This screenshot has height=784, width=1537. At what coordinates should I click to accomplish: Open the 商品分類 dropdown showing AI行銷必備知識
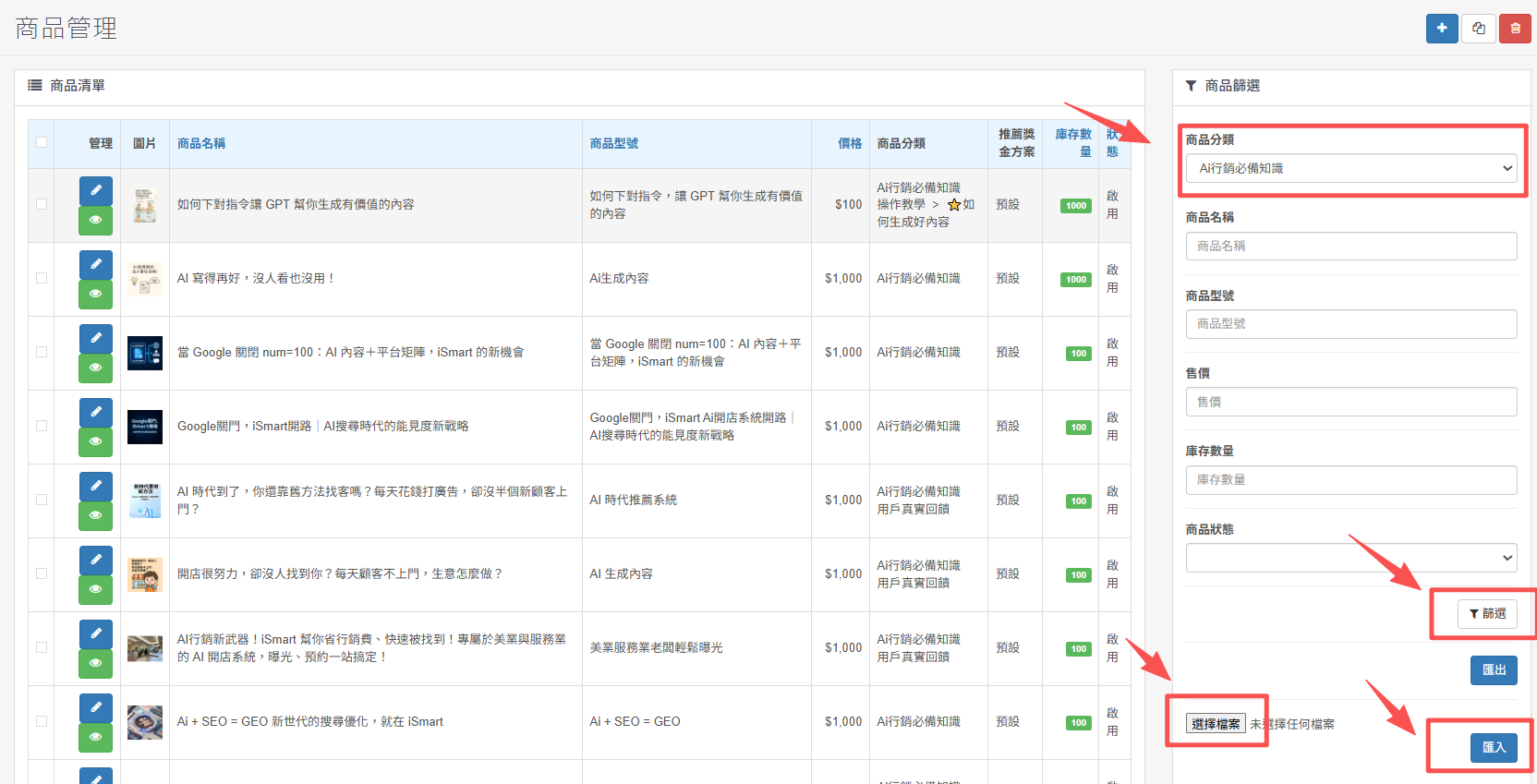pos(1350,168)
